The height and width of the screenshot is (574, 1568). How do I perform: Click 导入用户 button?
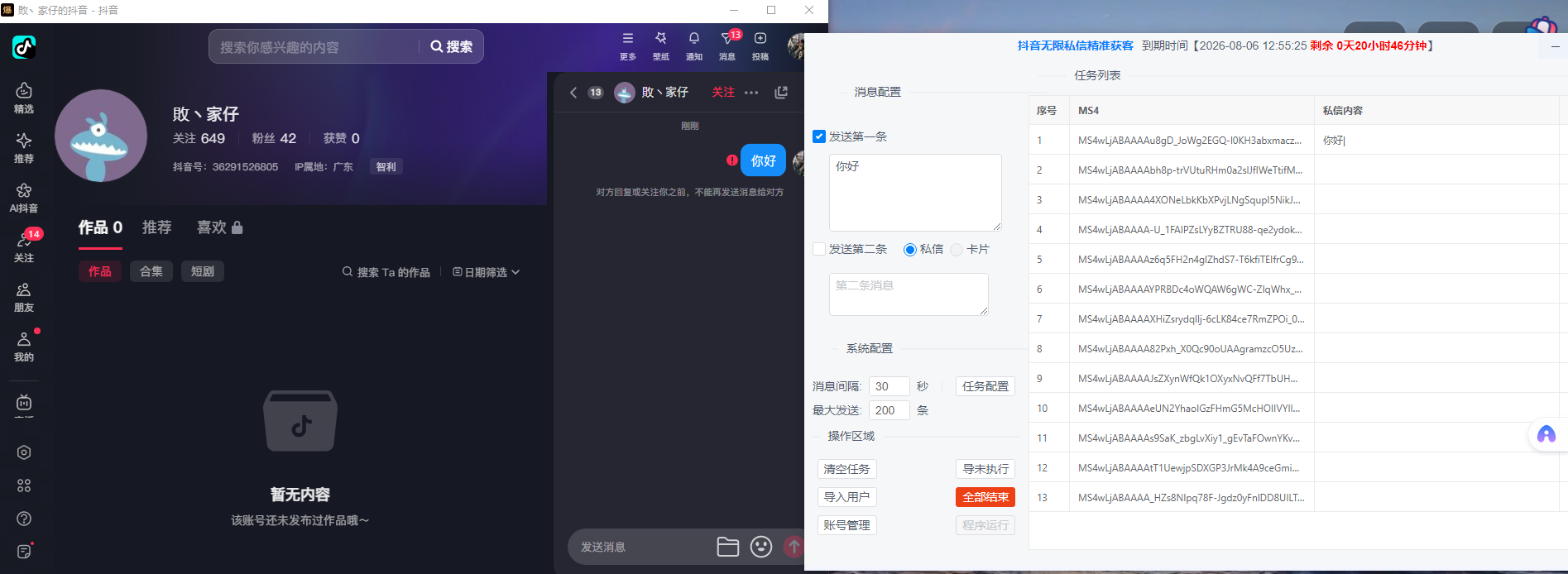pos(846,497)
